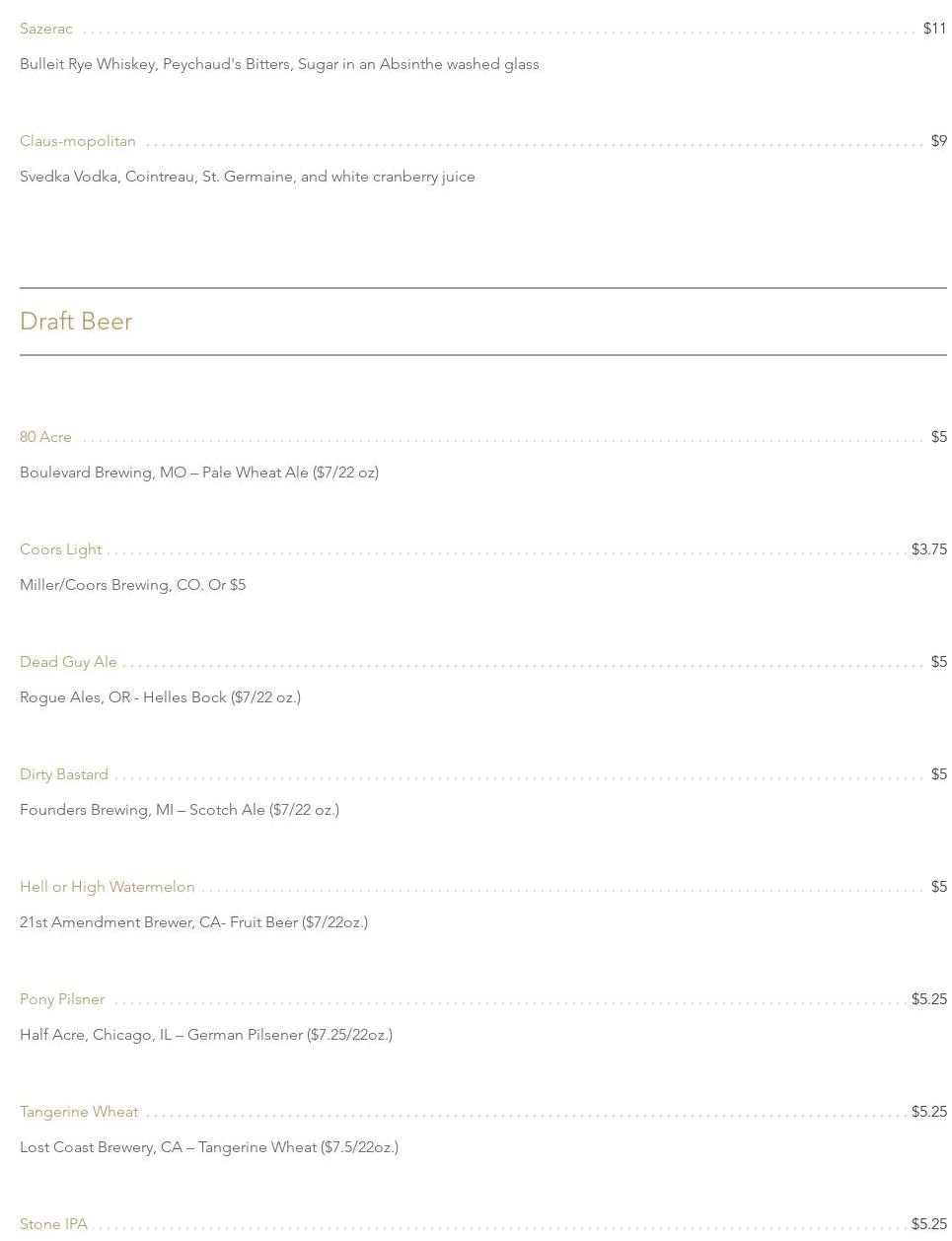This screenshot has width=952, height=1241.
Task: Click the $3.75 Coors Light price
Action: tap(928, 549)
